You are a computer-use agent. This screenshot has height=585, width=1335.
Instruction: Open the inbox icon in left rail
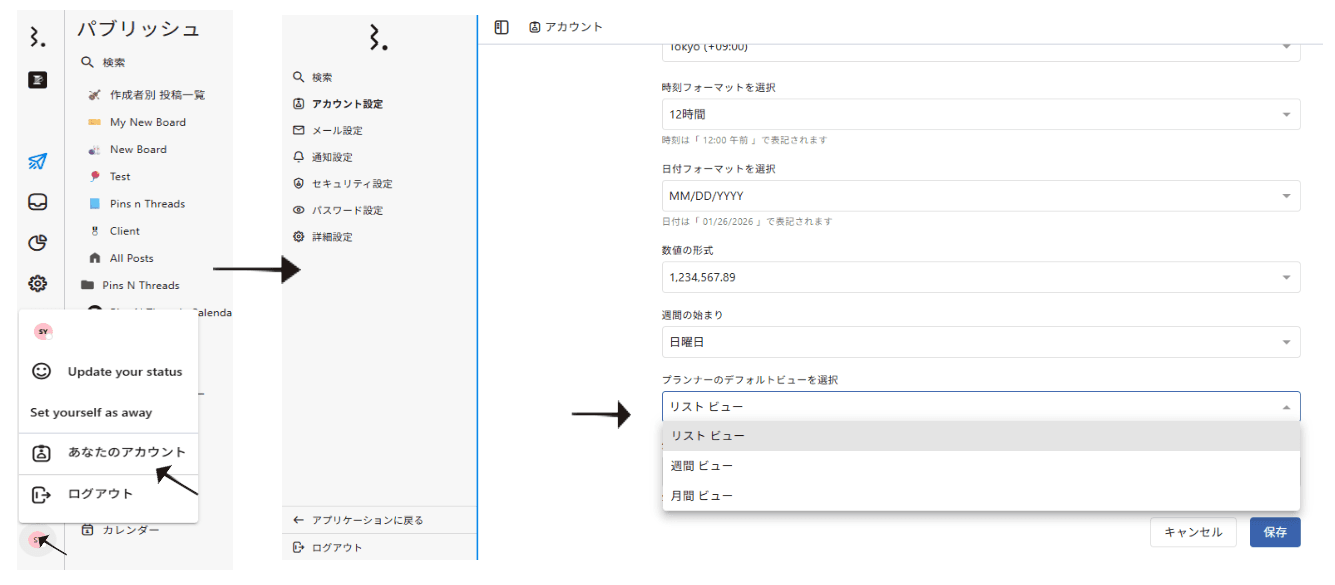(37, 202)
